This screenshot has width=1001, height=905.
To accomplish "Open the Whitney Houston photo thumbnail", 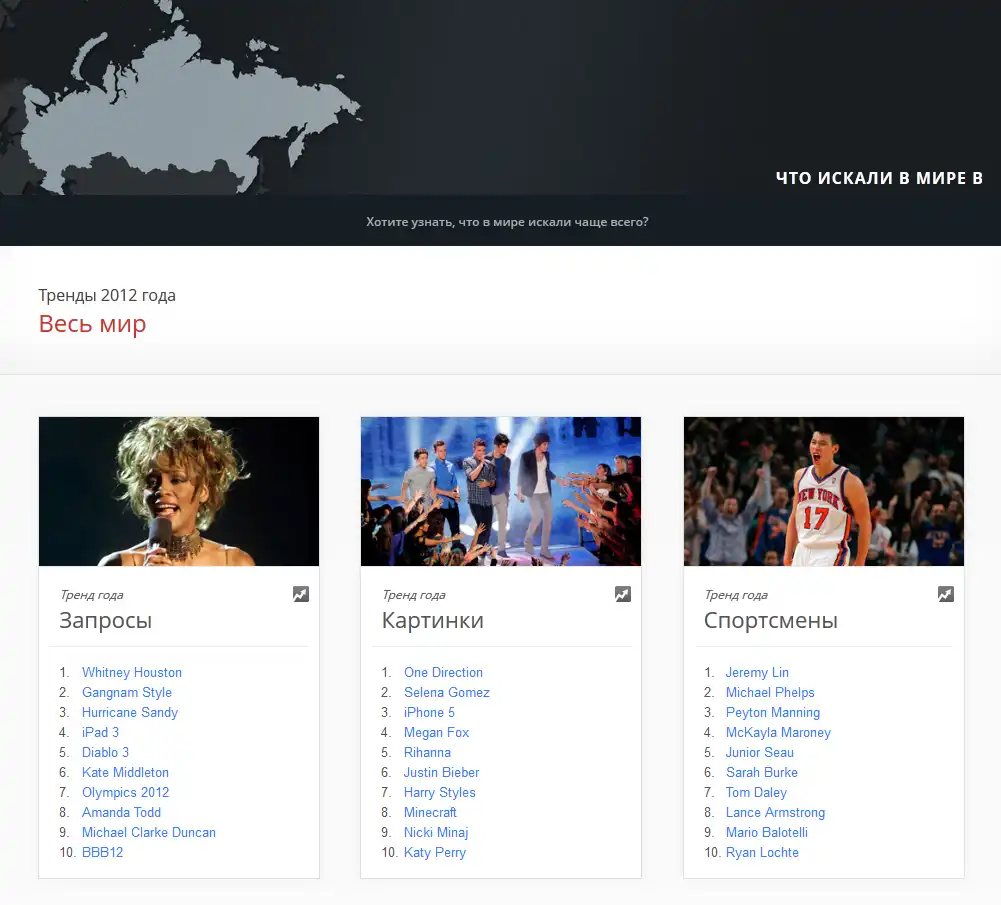I will [179, 491].
